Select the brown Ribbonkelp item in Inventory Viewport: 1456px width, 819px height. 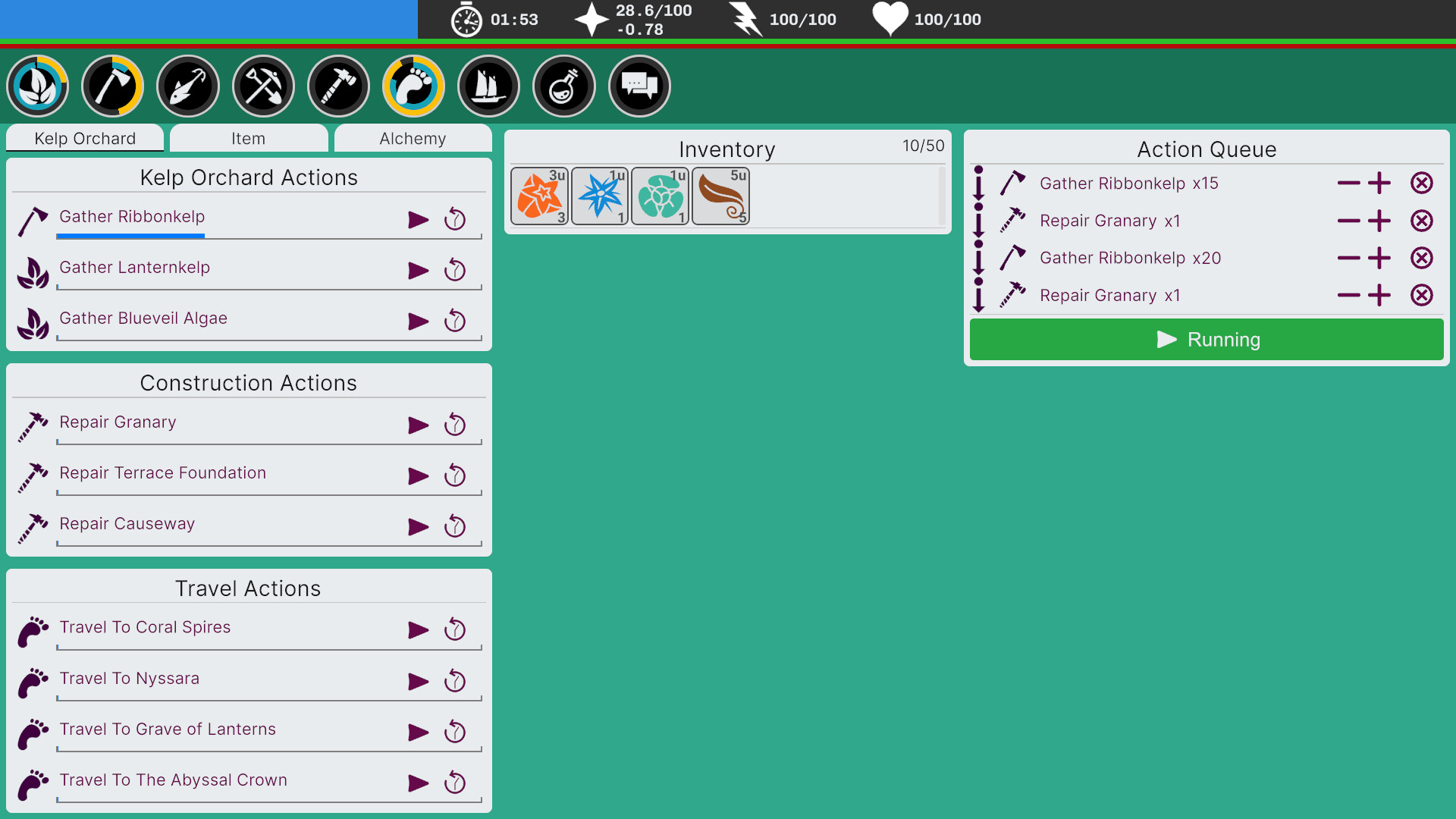[x=720, y=196]
